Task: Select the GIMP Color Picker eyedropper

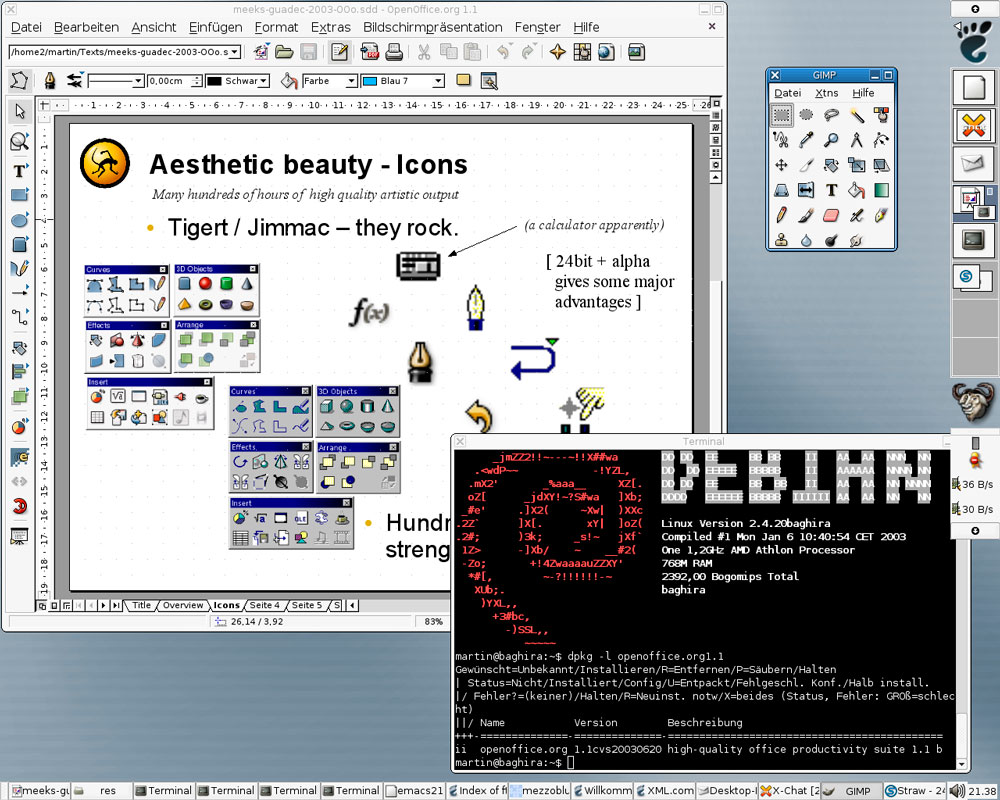Action: tap(806, 141)
